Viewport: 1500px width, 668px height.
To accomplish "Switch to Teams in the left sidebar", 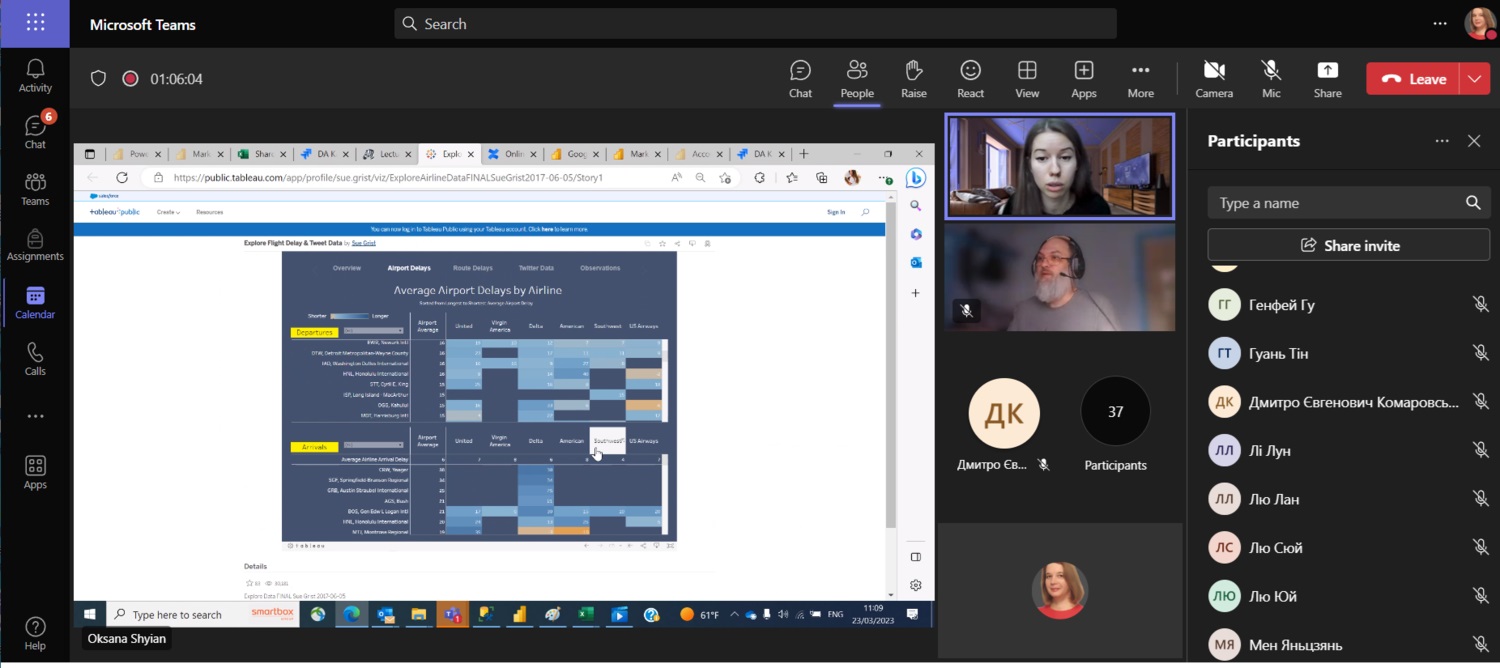I will 35,189.
